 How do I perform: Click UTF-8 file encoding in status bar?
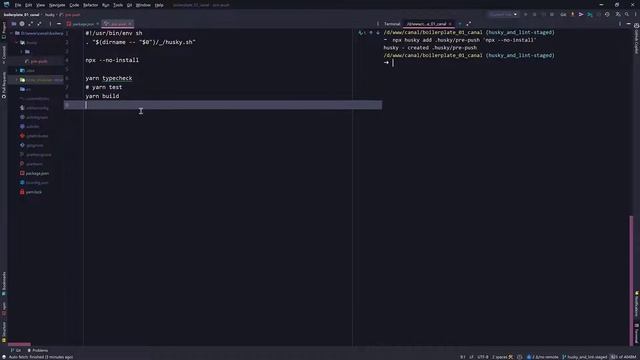[483, 357]
